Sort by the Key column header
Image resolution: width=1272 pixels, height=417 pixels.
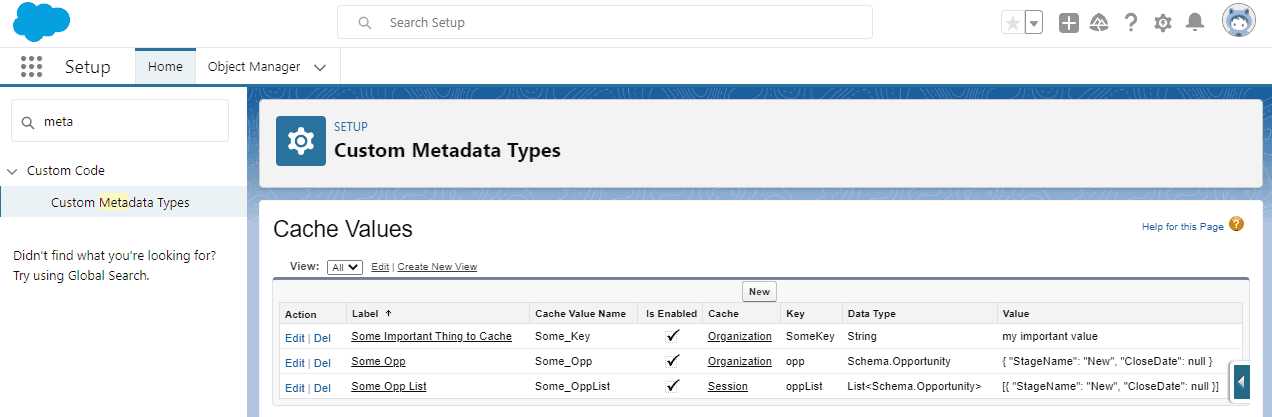[x=795, y=313]
